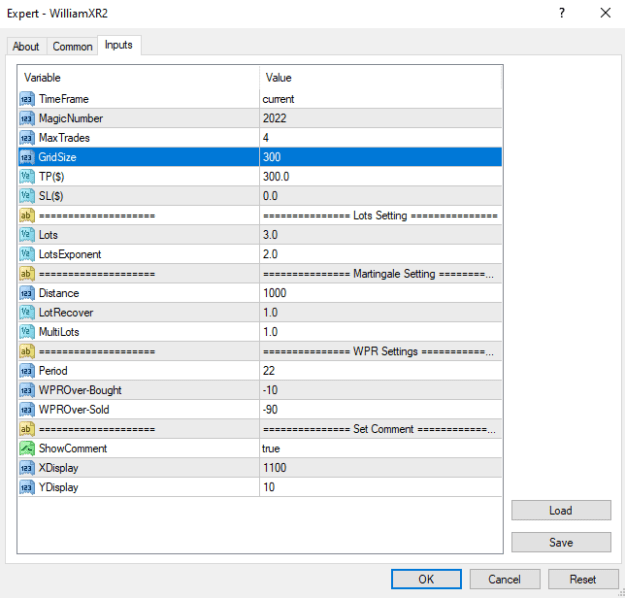Select the 'WPR Settings' separator value cell
This screenshot has height=598, width=625.
pyautogui.click(x=381, y=351)
